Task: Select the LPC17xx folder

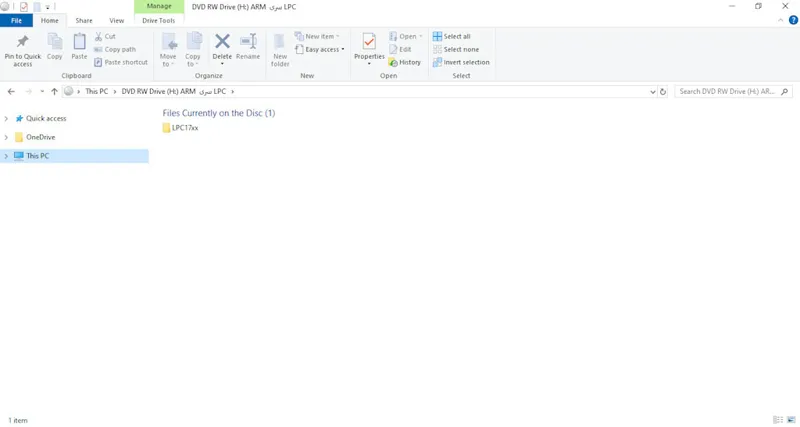Action: 181,128
